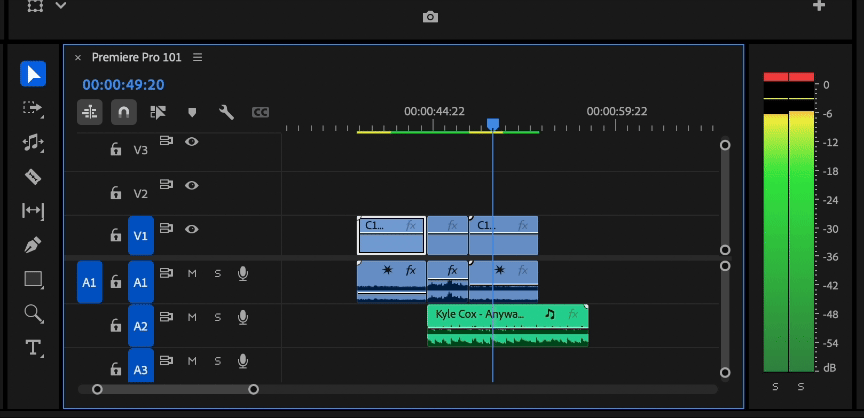This screenshot has height=418, width=864.
Task: Open dropdown arrow next to marquee icon
Action: point(61,6)
